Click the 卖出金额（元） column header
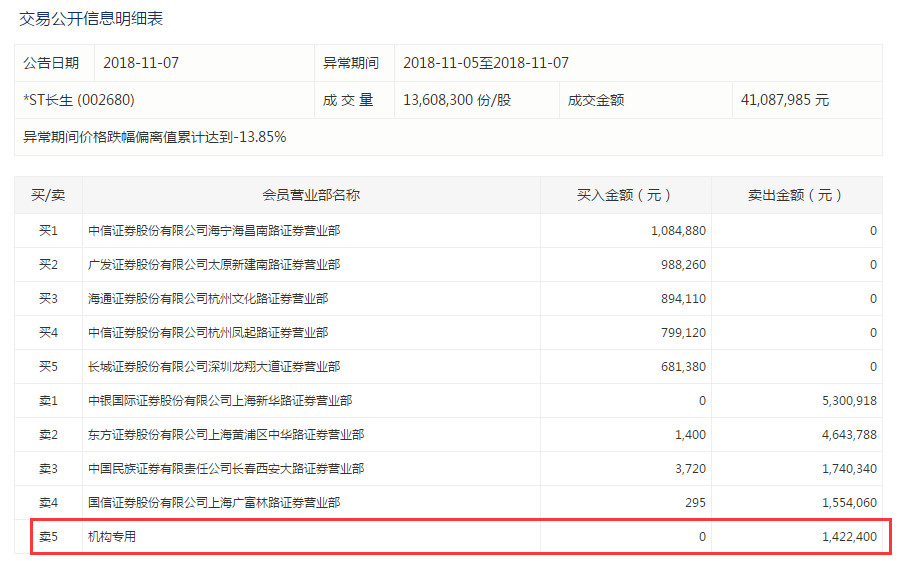This screenshot has height=561, width=902. pyautogui.click(x=796, y=195)
